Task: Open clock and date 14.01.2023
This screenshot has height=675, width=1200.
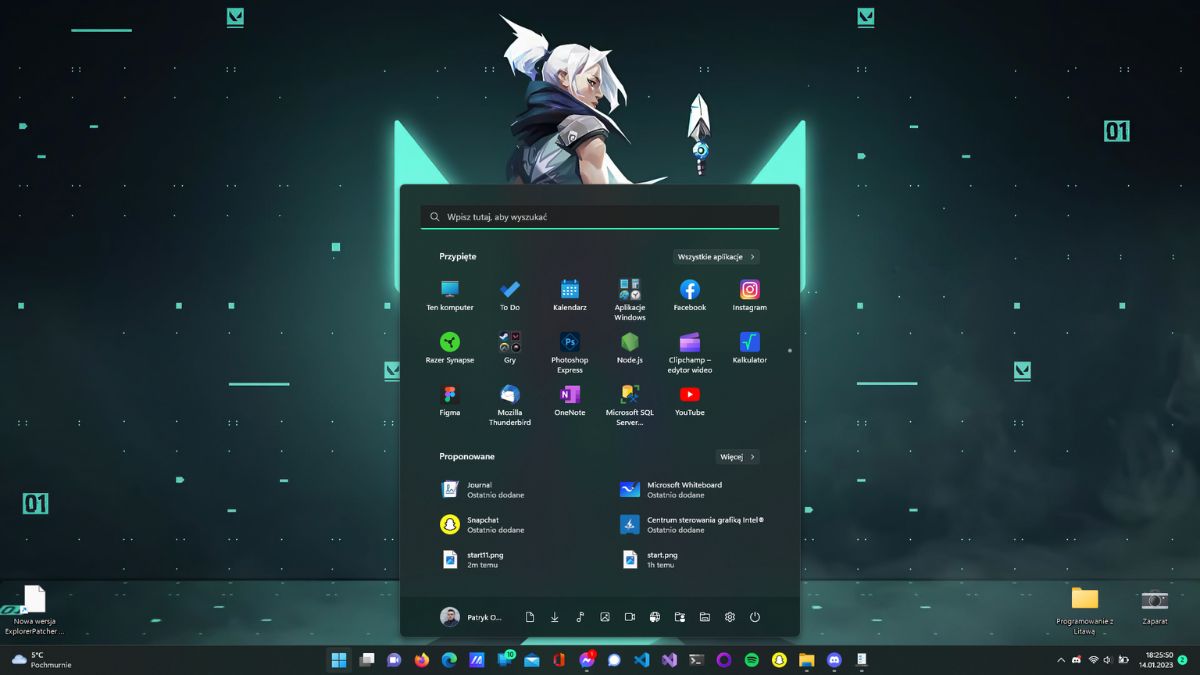Action: pyautogui.click(x=1155, y=660)
